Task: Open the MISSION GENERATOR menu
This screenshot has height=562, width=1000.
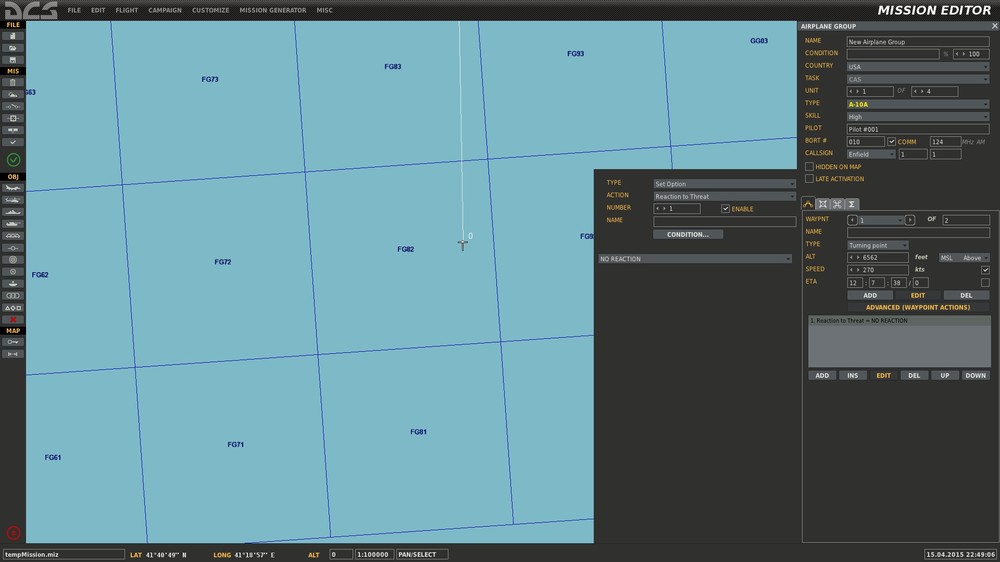Action: pos(273,10)
